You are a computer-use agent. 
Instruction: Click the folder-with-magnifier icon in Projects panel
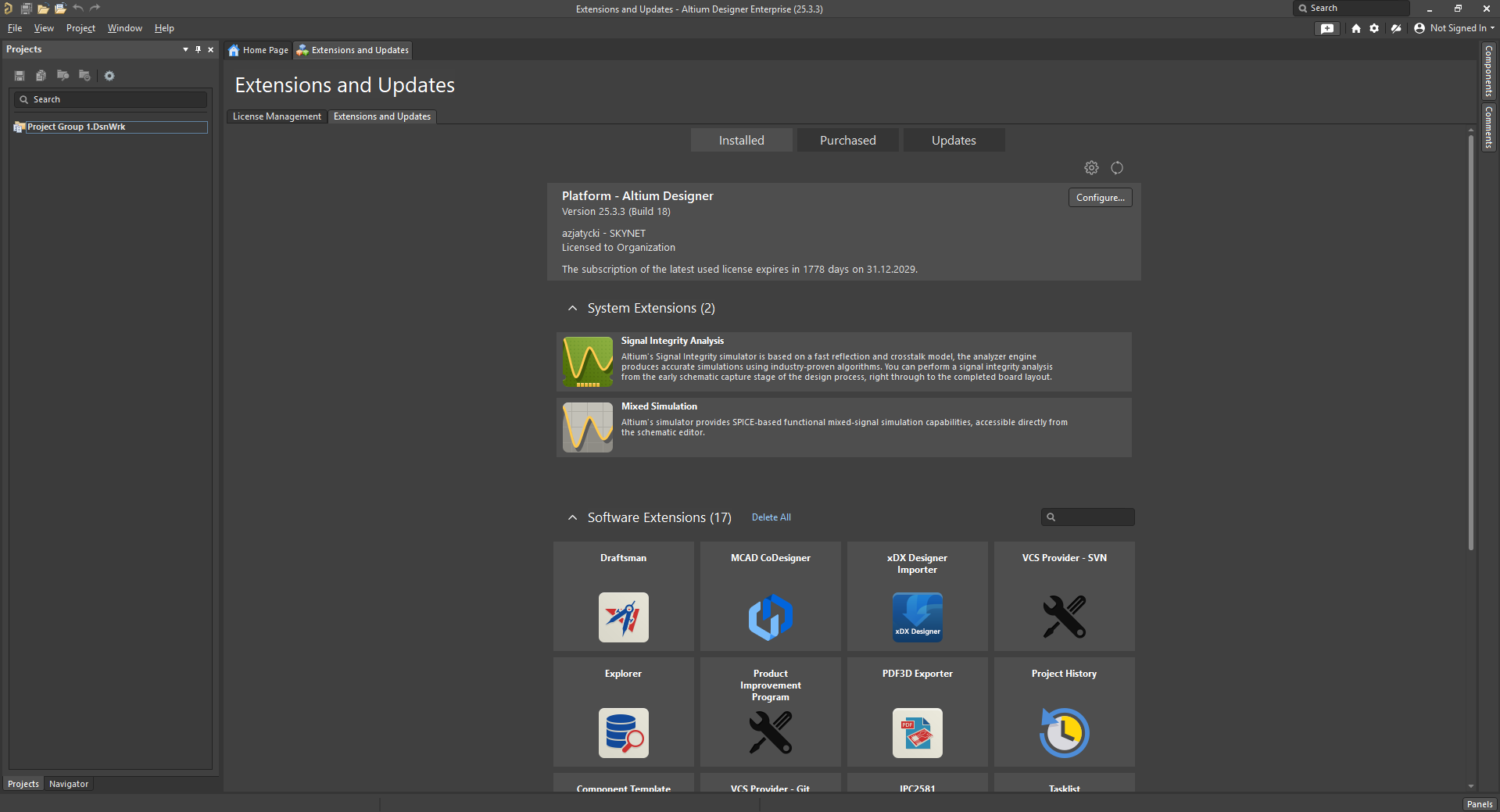pos(63,76)
